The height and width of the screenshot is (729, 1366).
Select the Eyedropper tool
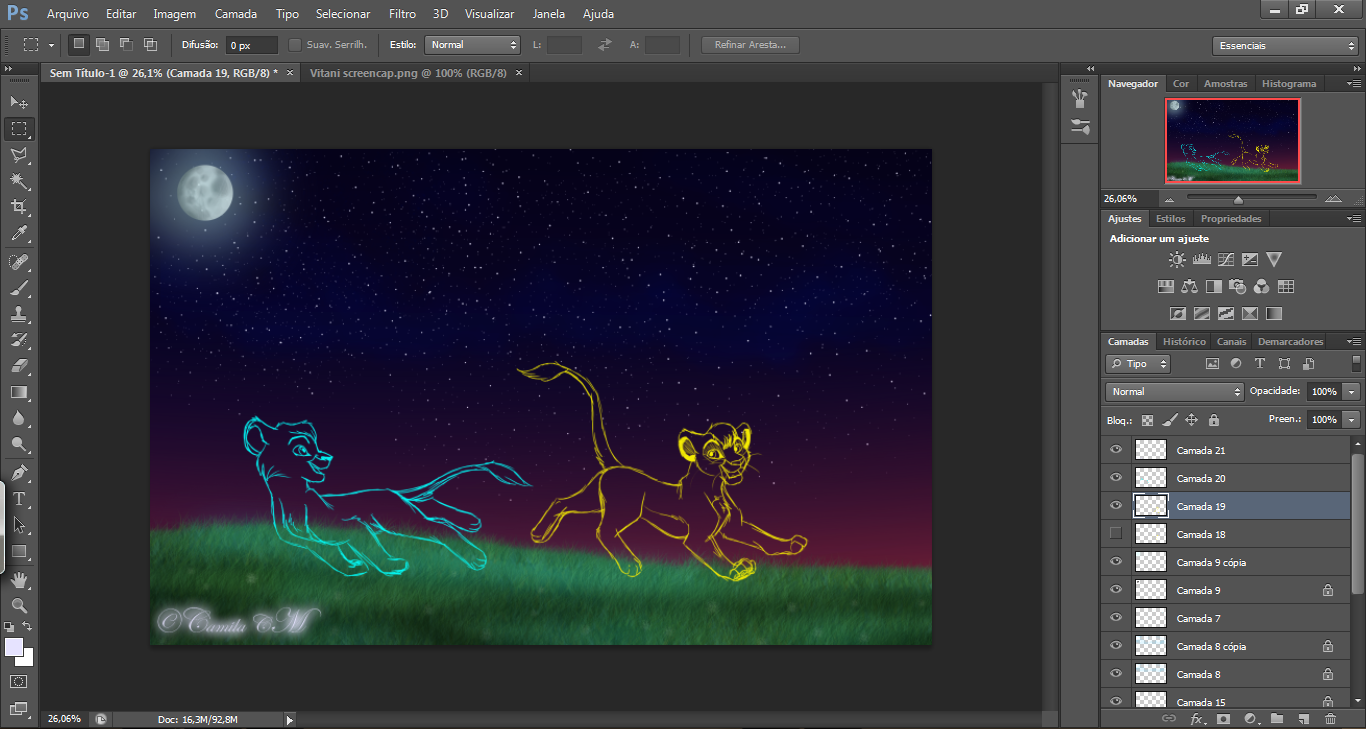pos(19,234)
